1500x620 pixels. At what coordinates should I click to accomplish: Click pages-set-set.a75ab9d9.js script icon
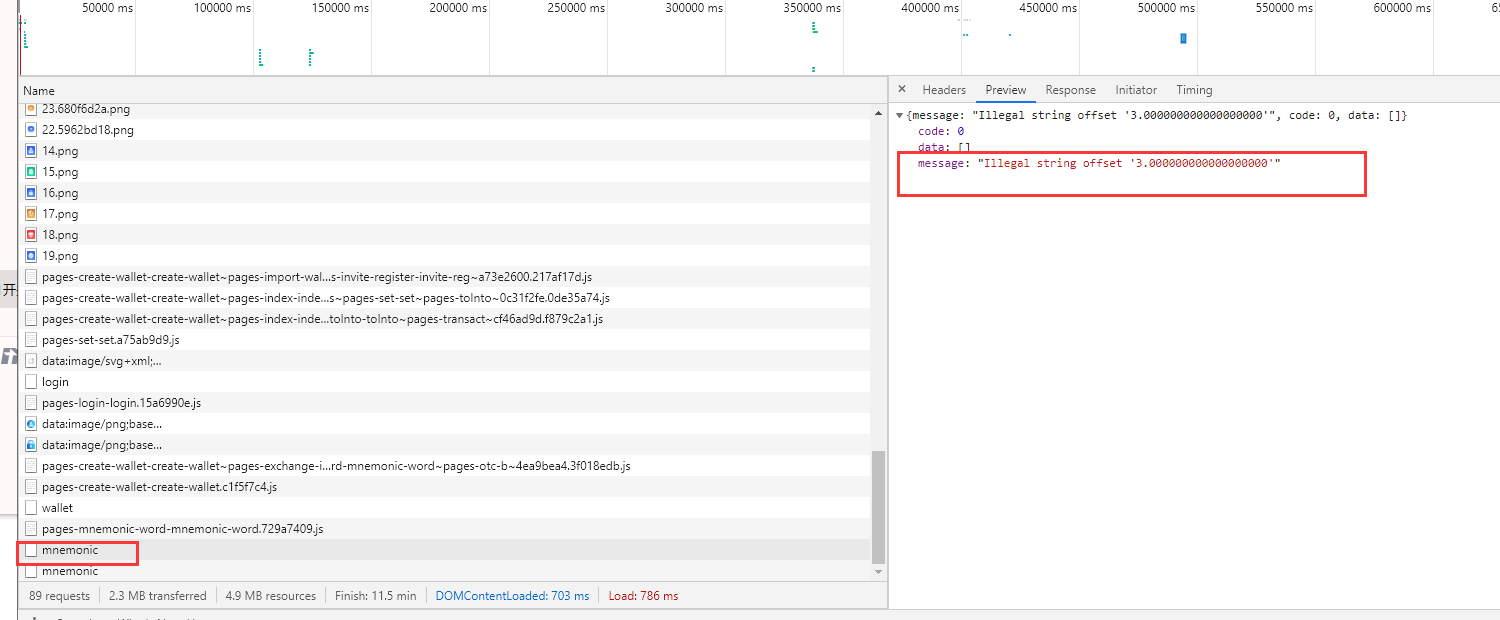point(31,340)
